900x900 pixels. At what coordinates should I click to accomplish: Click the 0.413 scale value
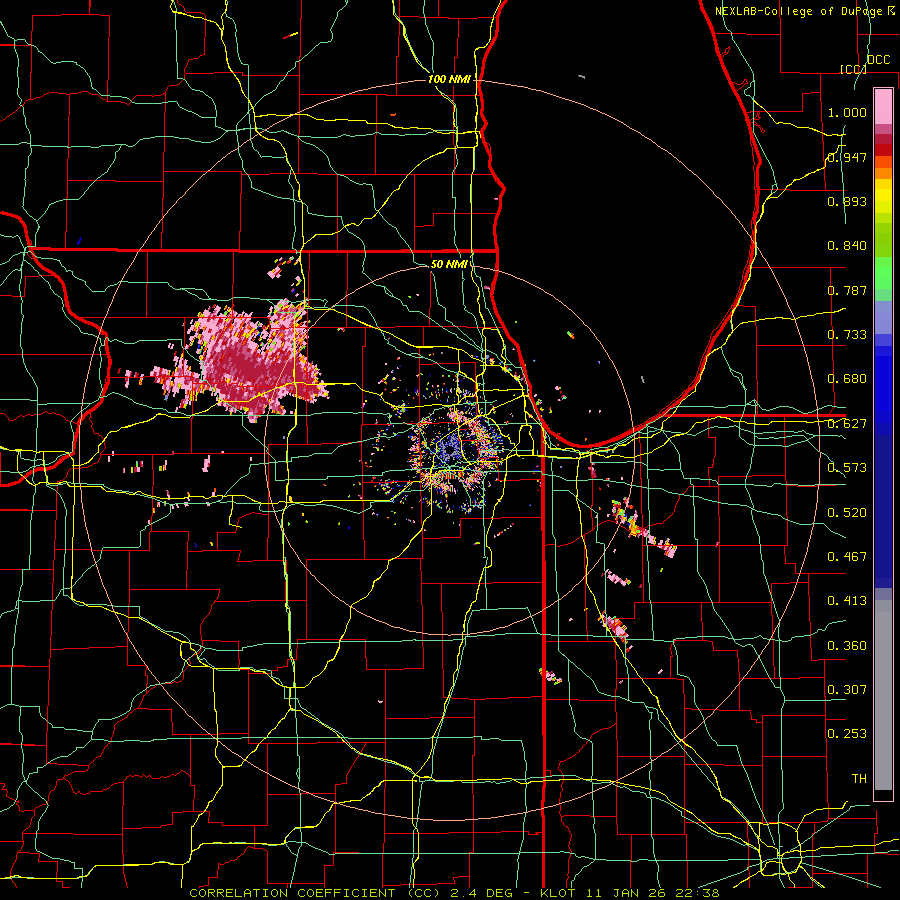(847, 601)
